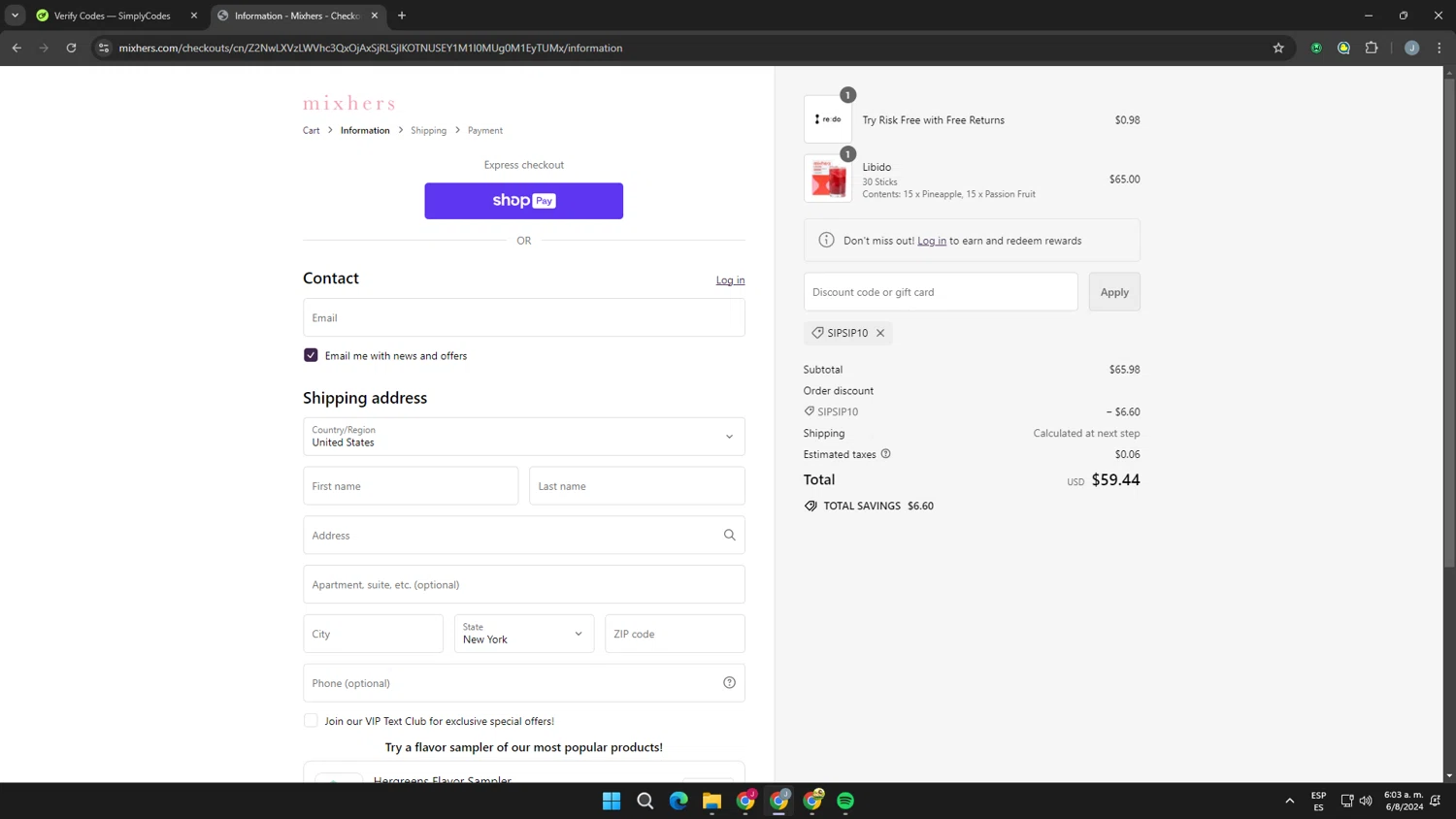
Task: Go back to Cart breadcrumb
Action: pos(311,130)
